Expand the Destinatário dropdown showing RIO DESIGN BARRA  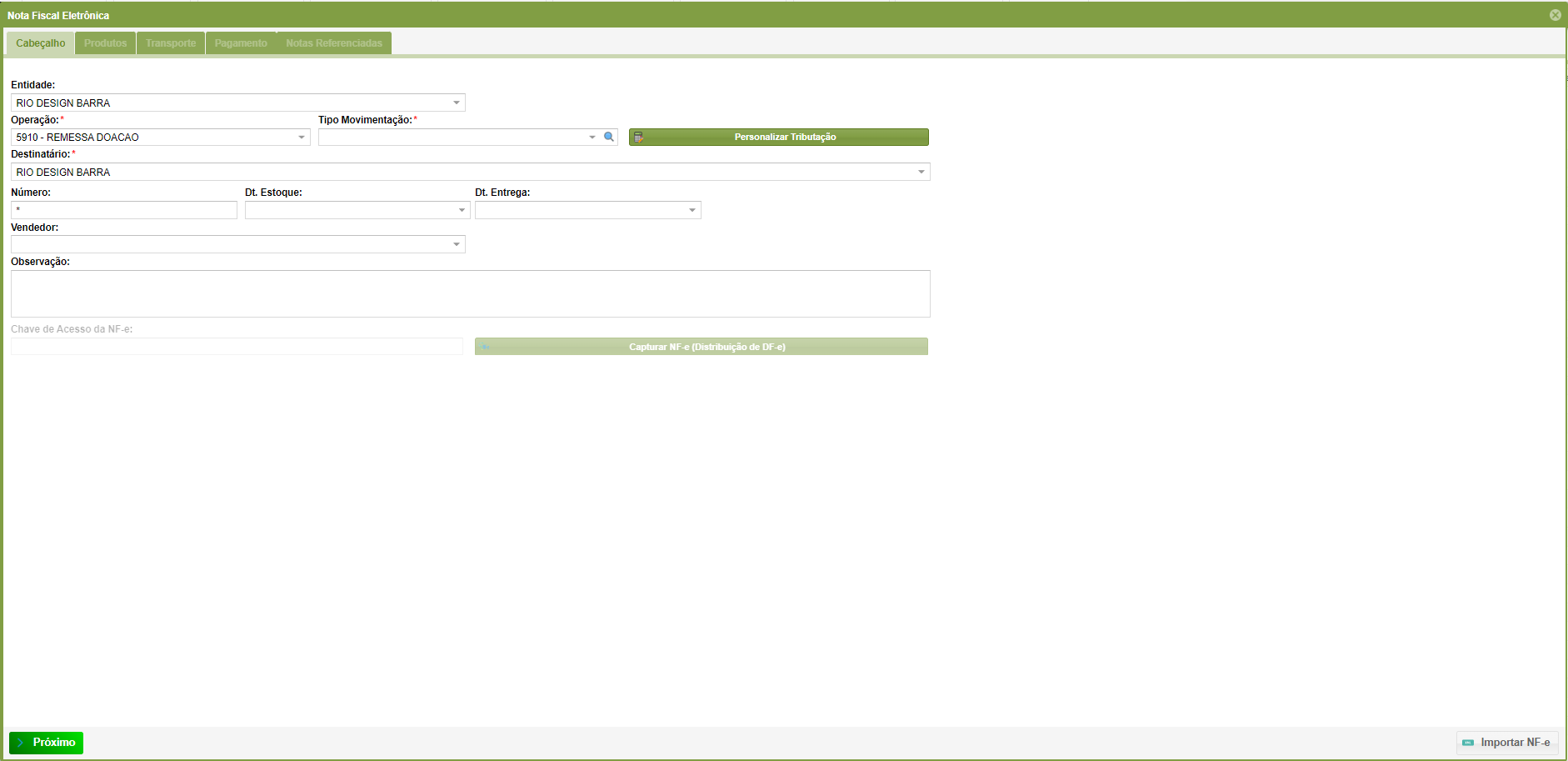tap(921, 171)
